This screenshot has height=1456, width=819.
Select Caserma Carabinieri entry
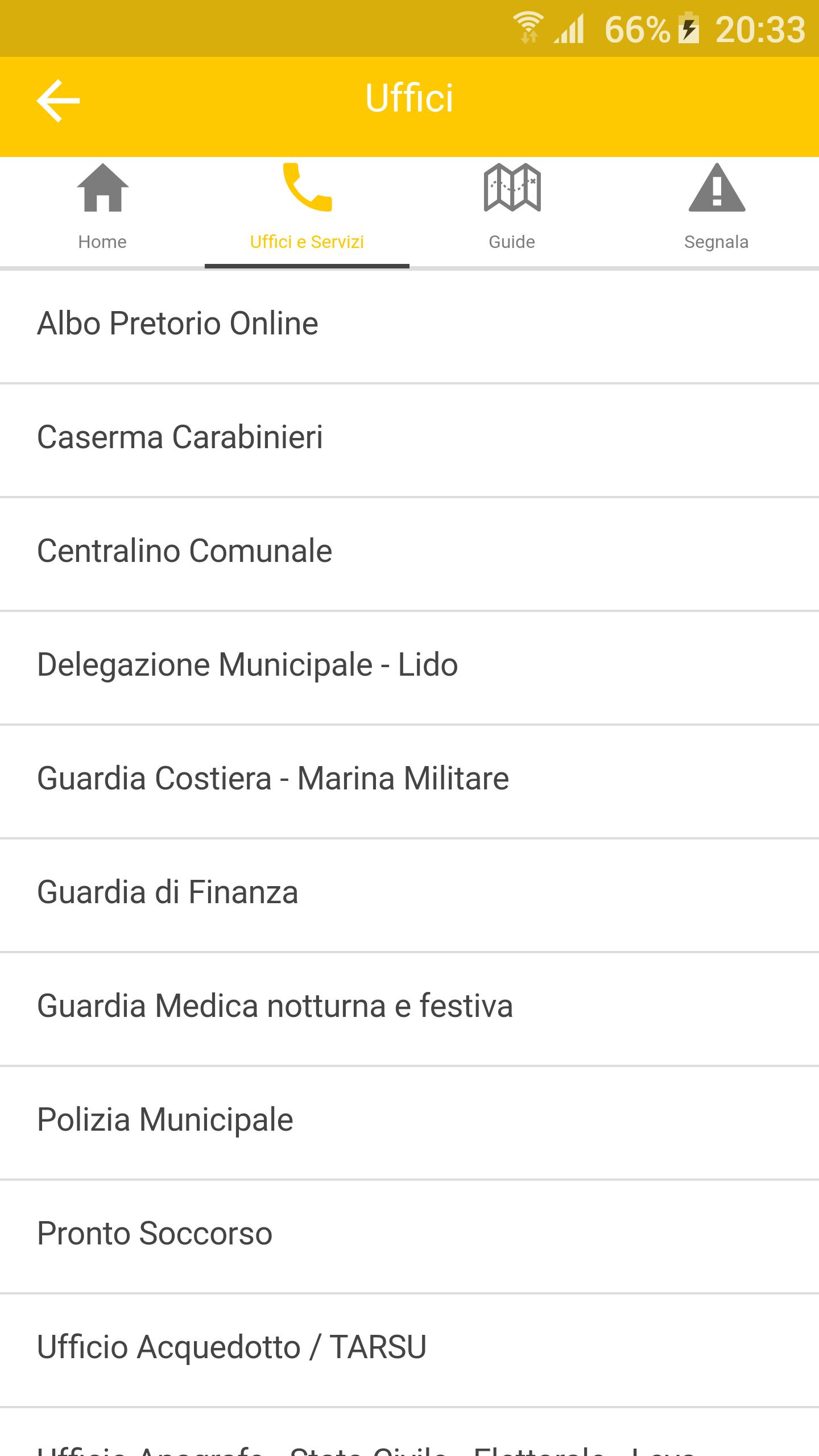coord(180,438)
